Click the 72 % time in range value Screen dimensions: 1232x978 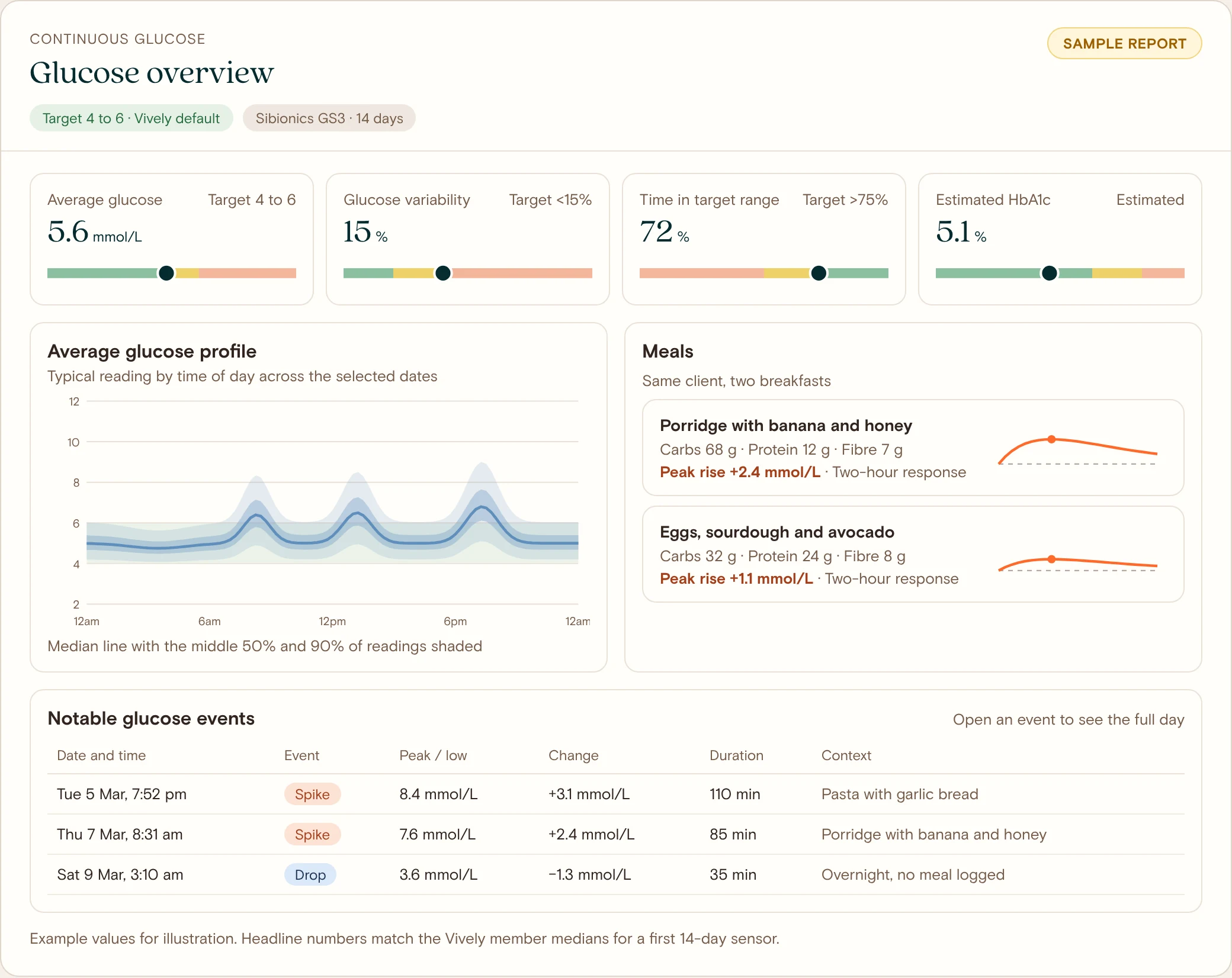point(665,231)
